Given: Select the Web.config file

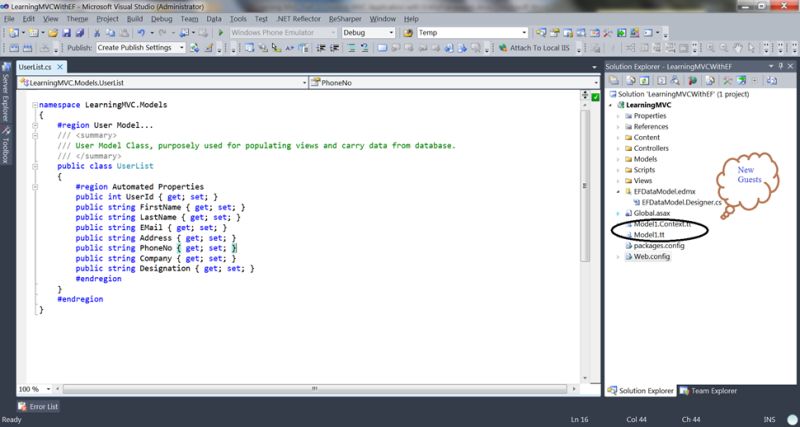Looking at the screenshot, I should coord(652,257).
